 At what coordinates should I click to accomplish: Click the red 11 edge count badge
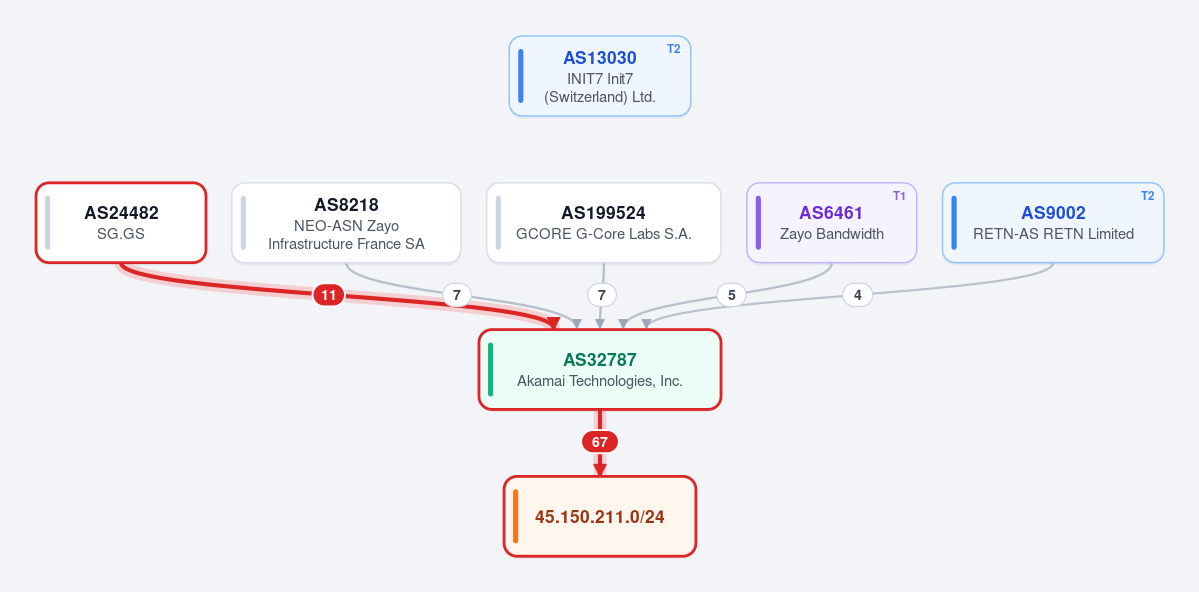click(328, 294)
